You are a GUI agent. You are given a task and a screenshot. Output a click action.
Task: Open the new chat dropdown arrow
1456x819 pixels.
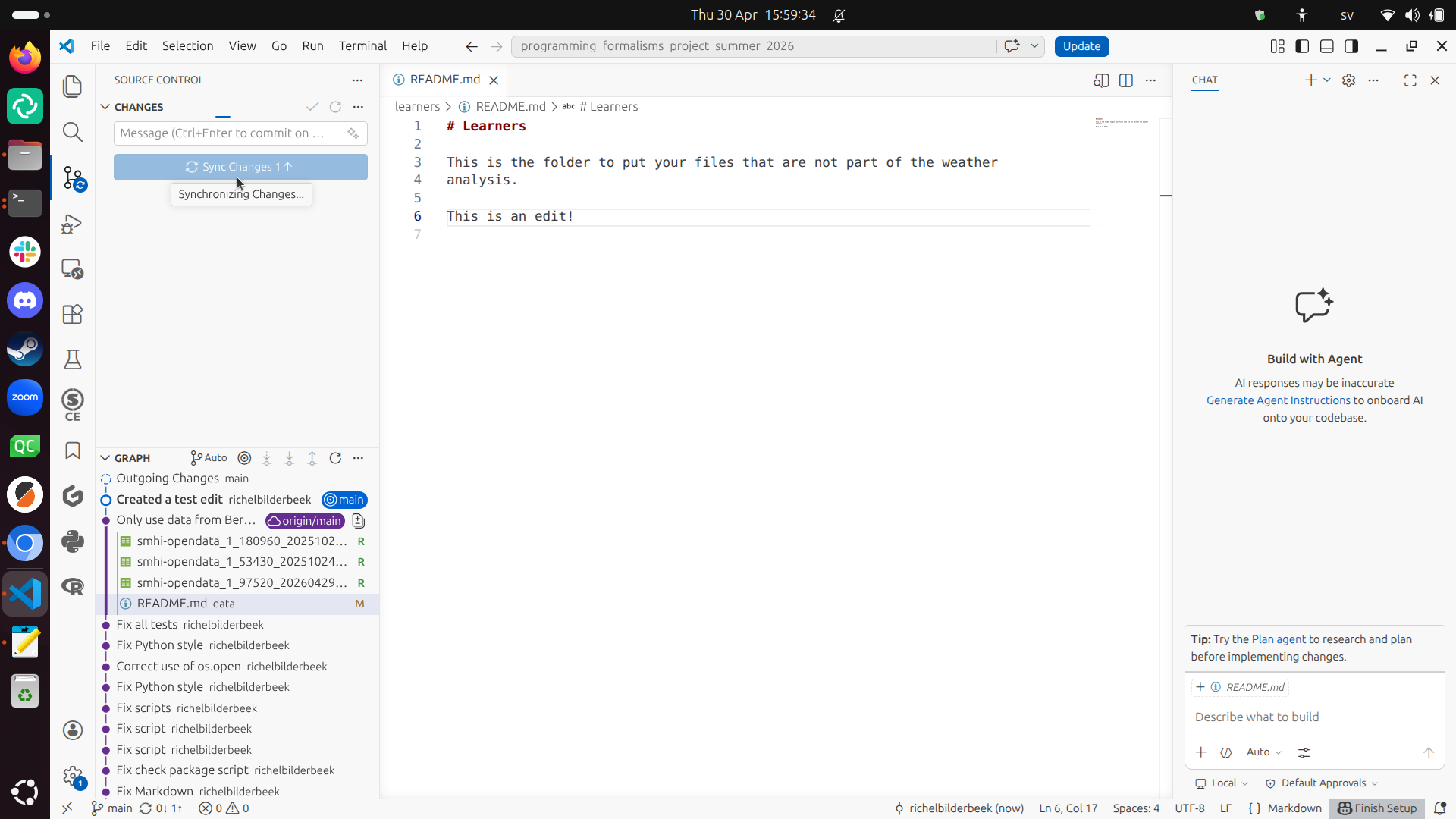point(1327,80)
